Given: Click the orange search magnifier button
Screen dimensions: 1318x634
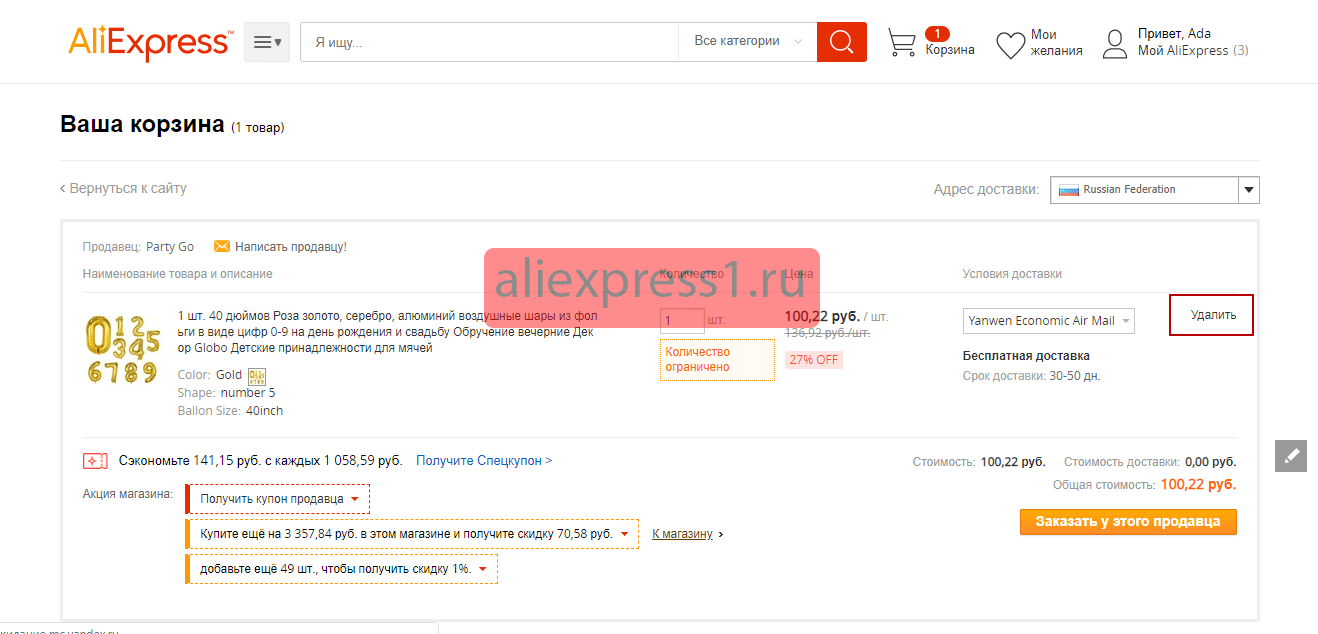Looking at the screenshot, I should [x=842, y=42].
